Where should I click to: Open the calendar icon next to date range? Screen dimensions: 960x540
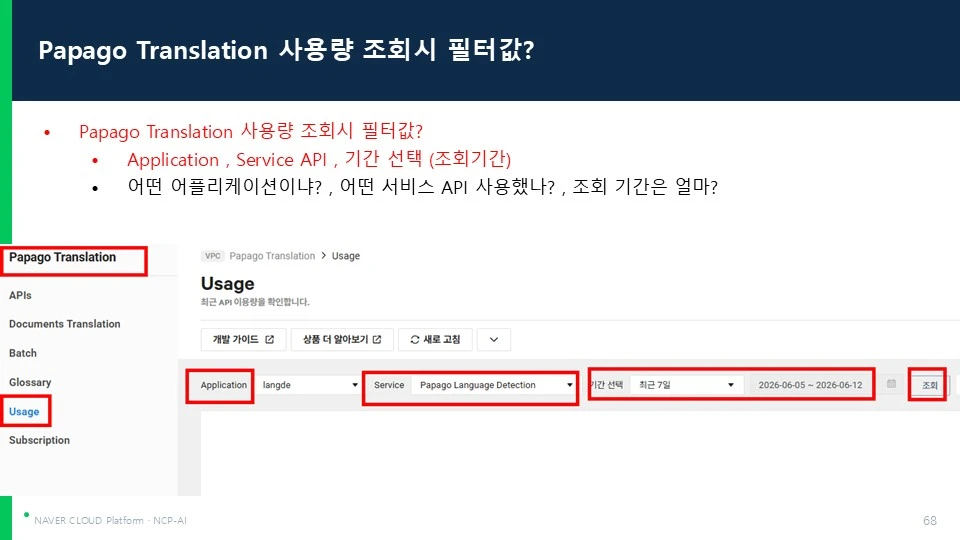point(891,384)
